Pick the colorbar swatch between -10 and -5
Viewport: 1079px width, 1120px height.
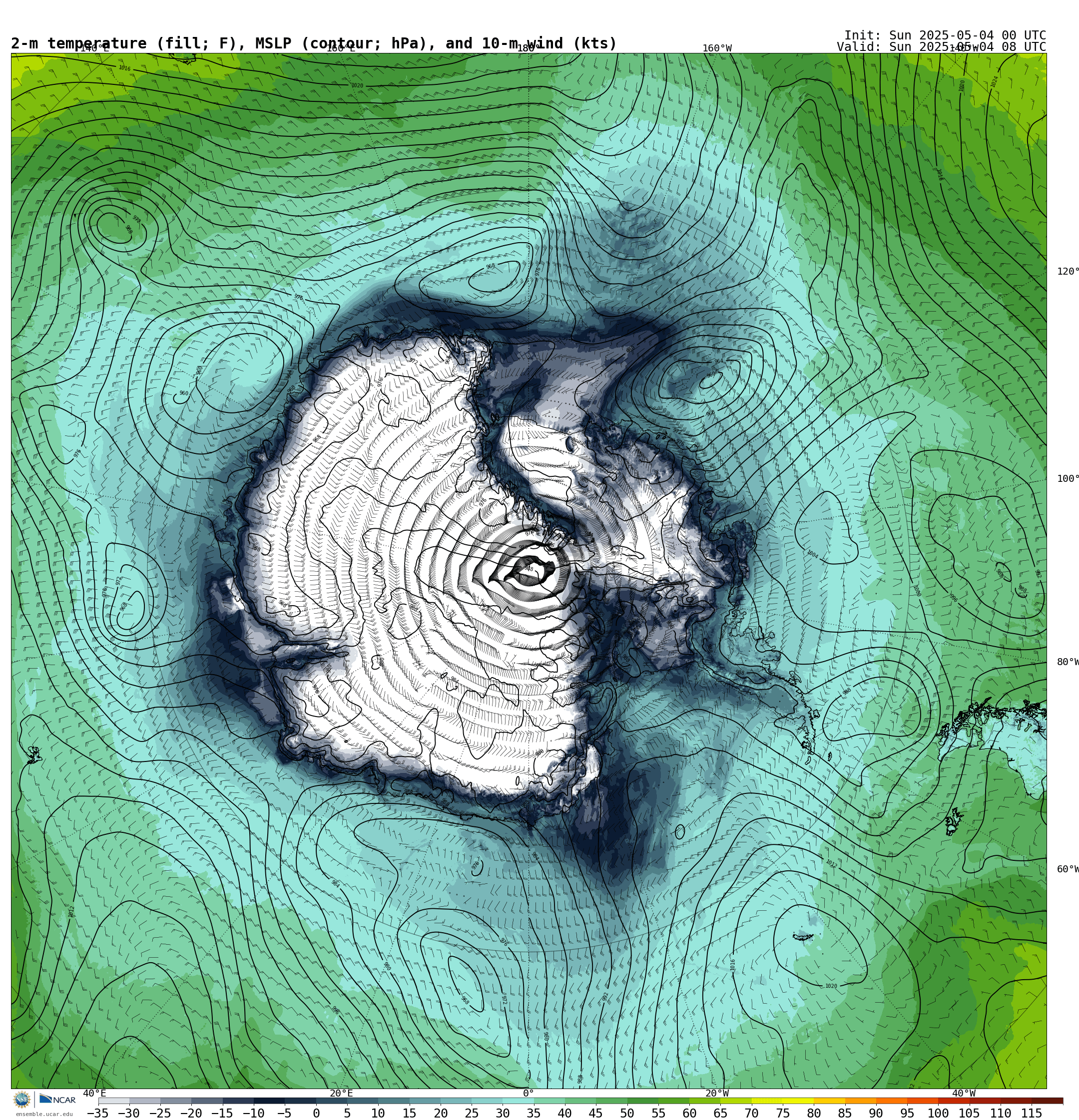269,1101
